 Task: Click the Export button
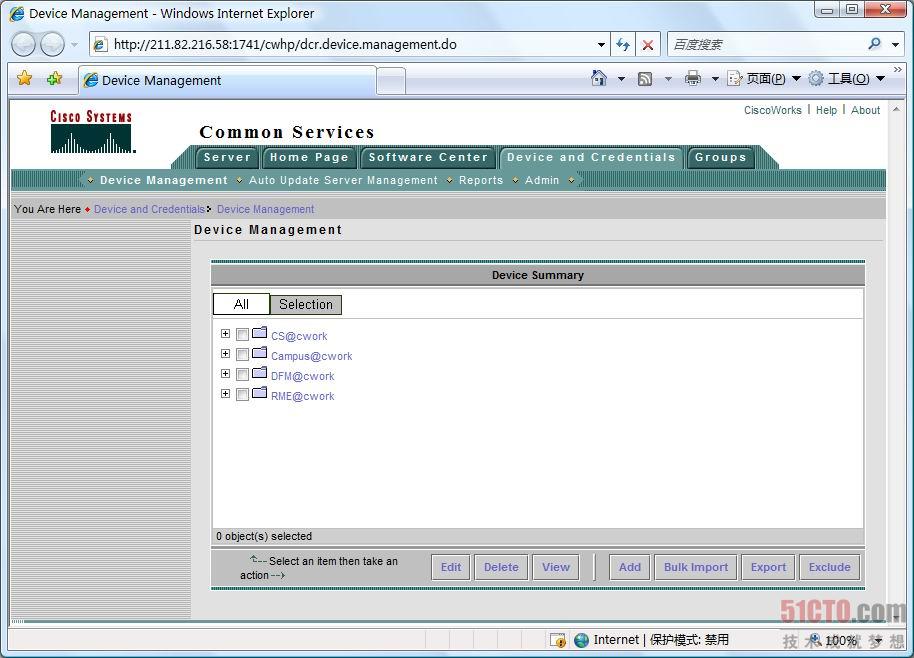tap(768, 567)
